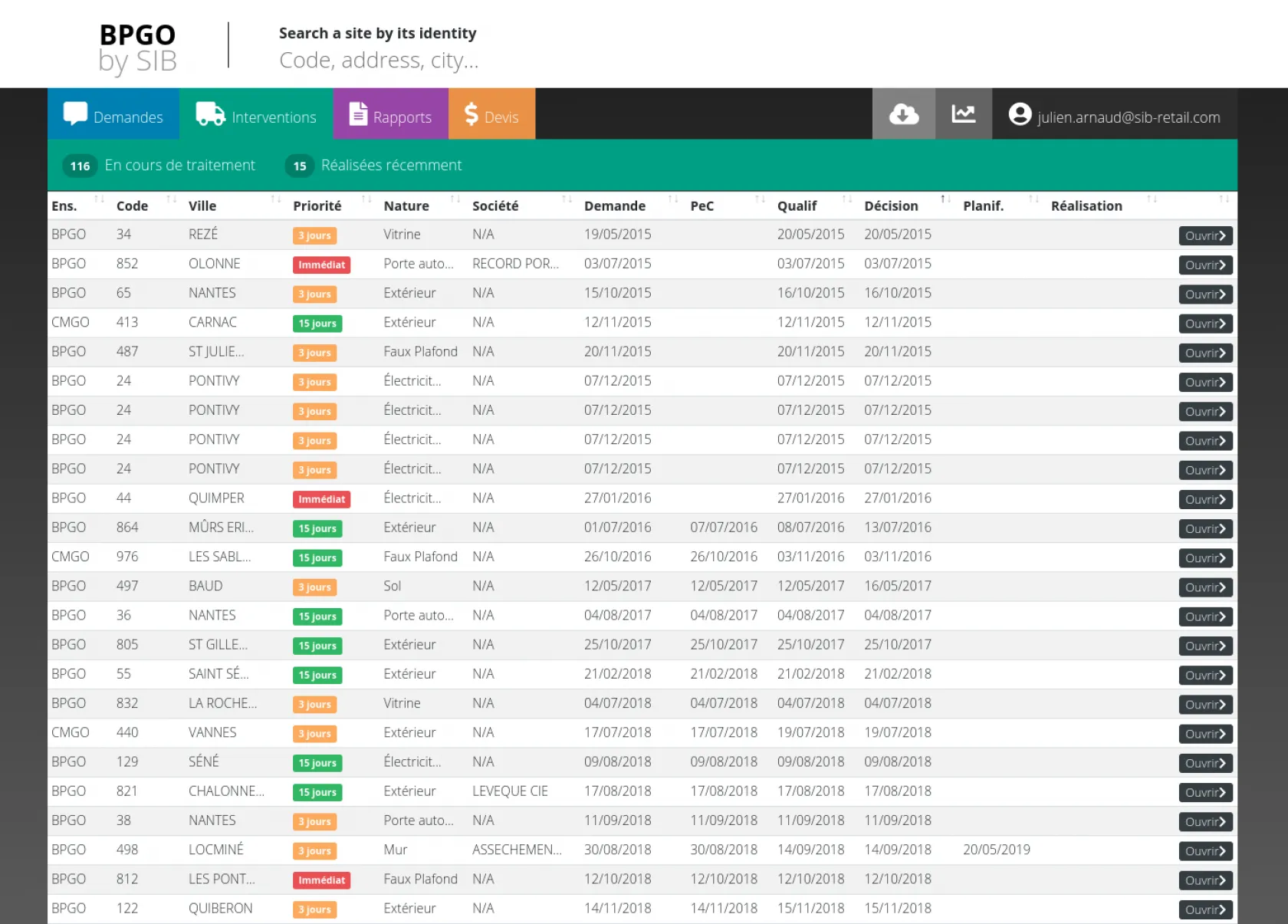Open the LOCMINÉ code 498 request
This screenshot has height=924, width=1288.
[x=1204, y=851]
